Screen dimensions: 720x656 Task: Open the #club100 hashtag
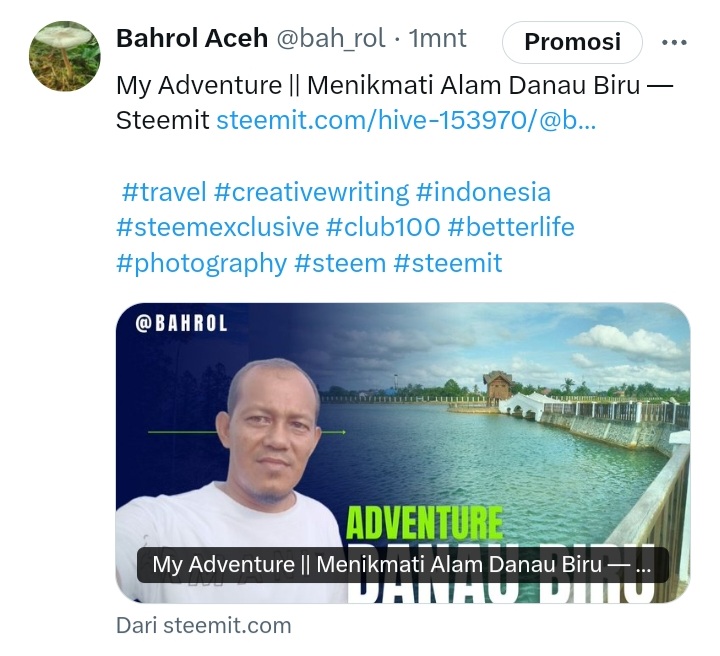[383, 227]
